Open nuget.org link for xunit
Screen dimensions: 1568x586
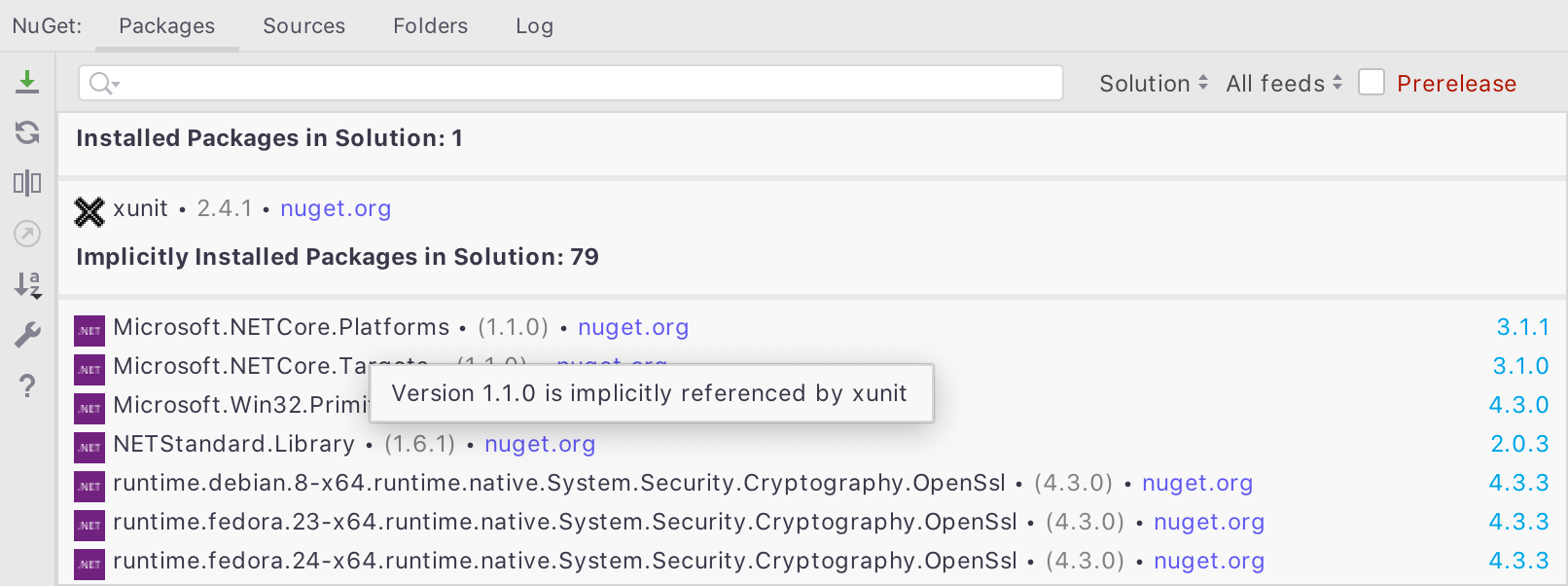tap(336, 208)
